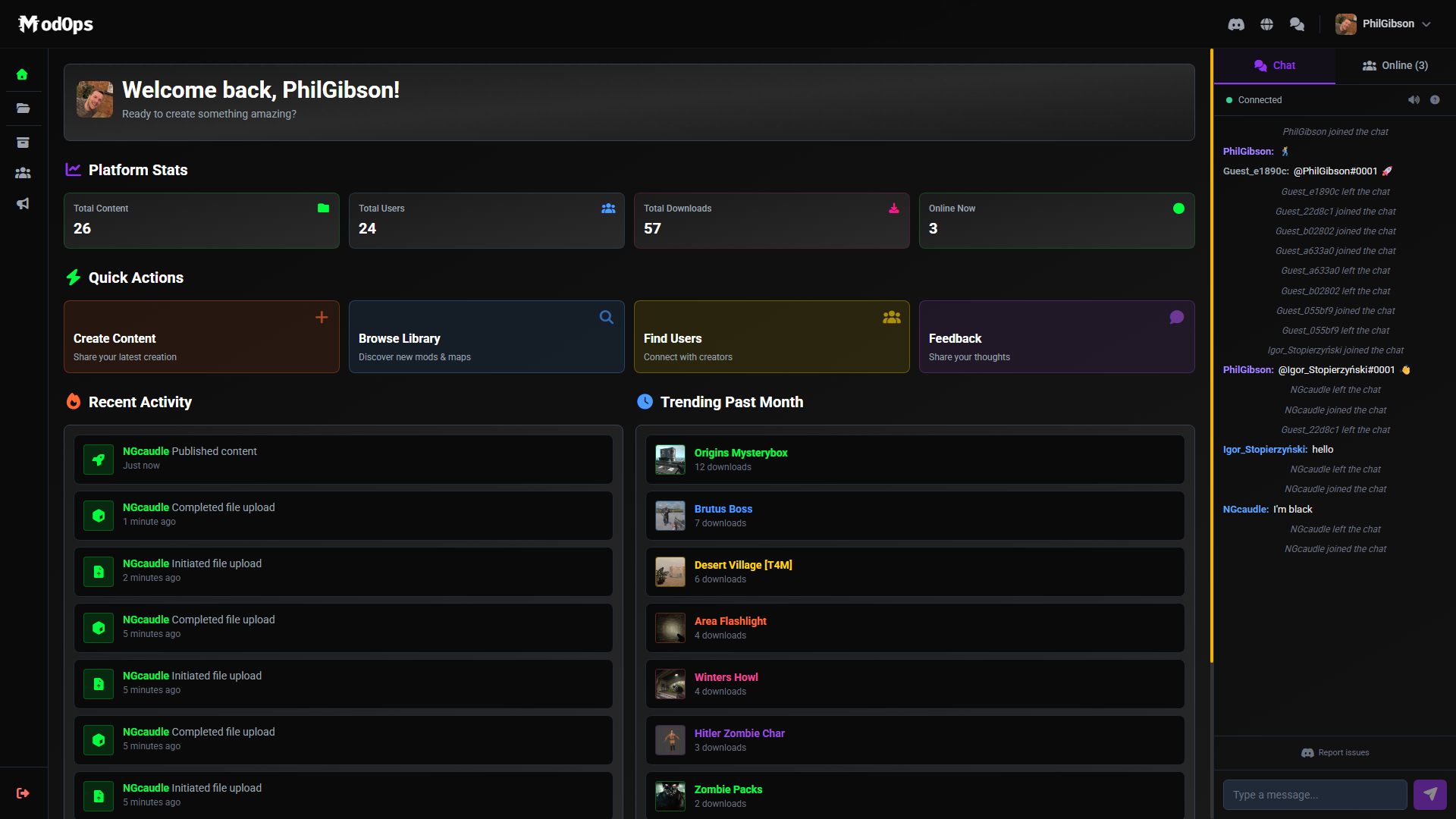The height and width of the screenshot is (819, 1456).
Task: Open the Discord icon in the top bar
Action: (1236, 24)
